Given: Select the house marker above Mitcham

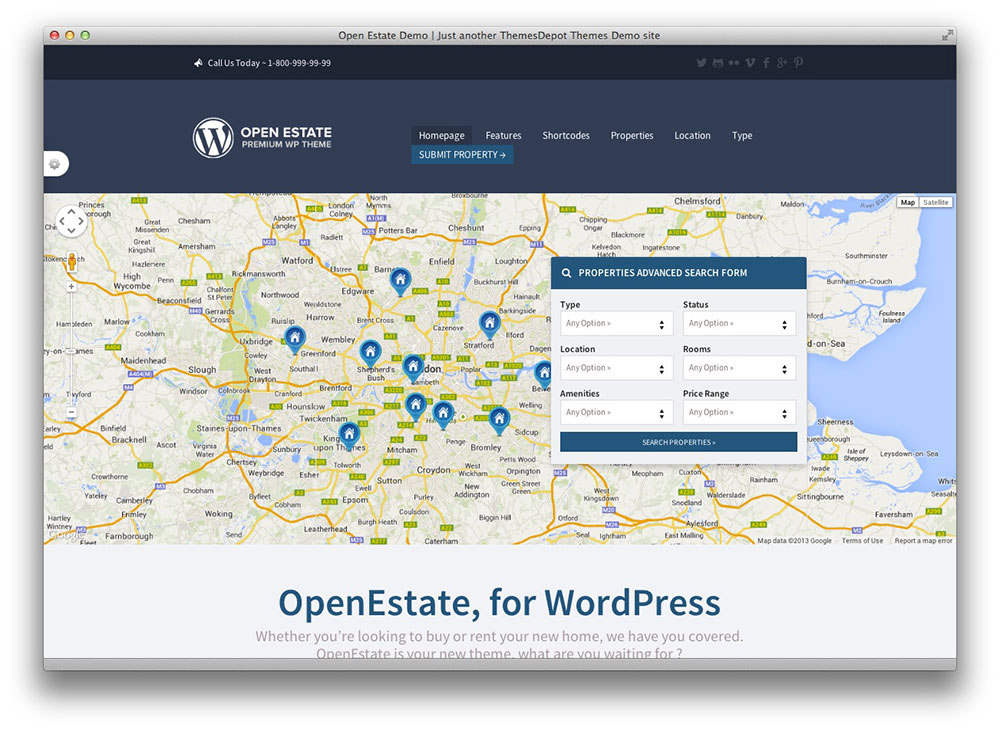Looking at the screenshot, I should [416, 406].
